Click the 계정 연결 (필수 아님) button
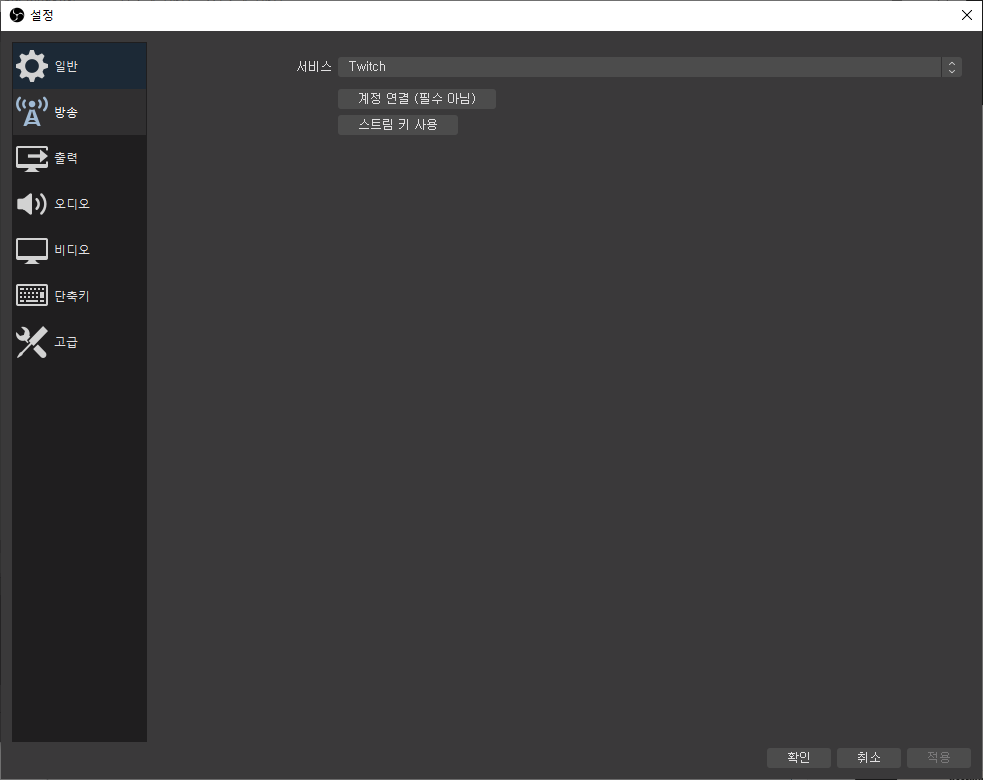The image size is (983, 780). coord(417,98)
